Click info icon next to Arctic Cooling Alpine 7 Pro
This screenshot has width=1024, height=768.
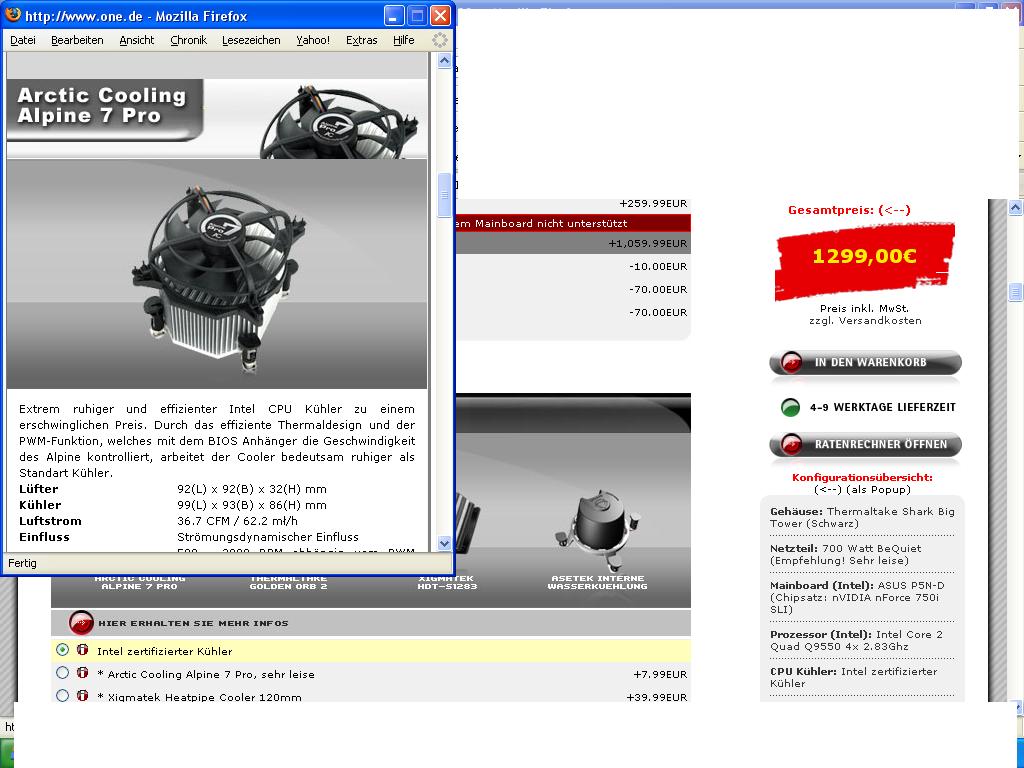[82, 673]
